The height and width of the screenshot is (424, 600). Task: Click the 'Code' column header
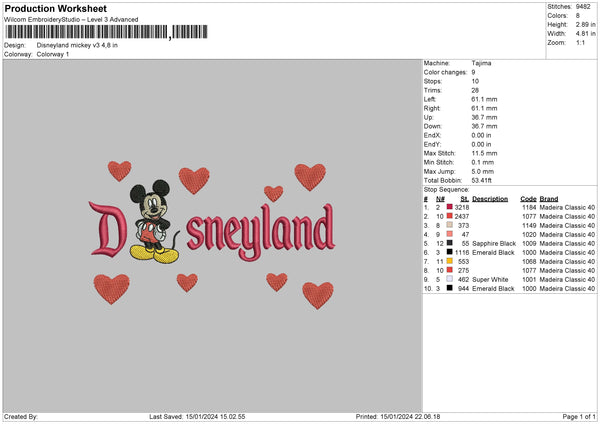point(528,199)
